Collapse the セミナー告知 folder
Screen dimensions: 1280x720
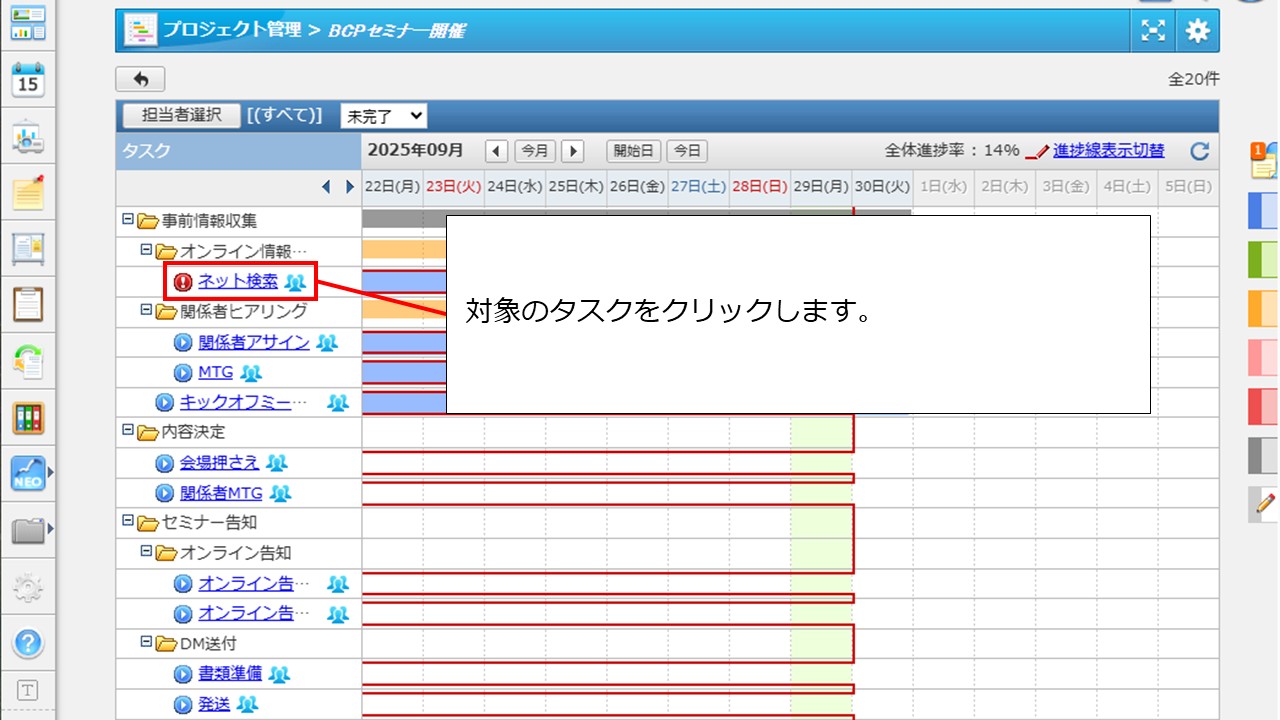pos(127,521)
